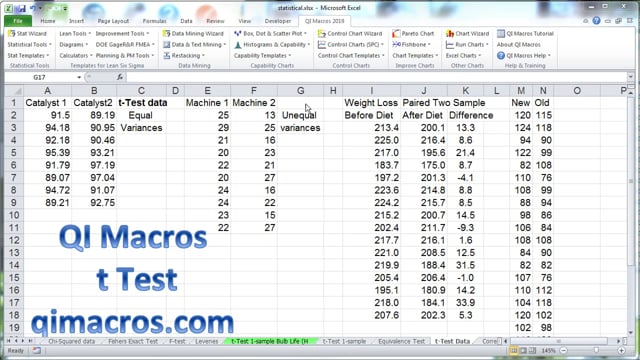Viewport: 640px width, 360px height.
Task: Open Lean Tools dropdown
Action: click(75, 33)
